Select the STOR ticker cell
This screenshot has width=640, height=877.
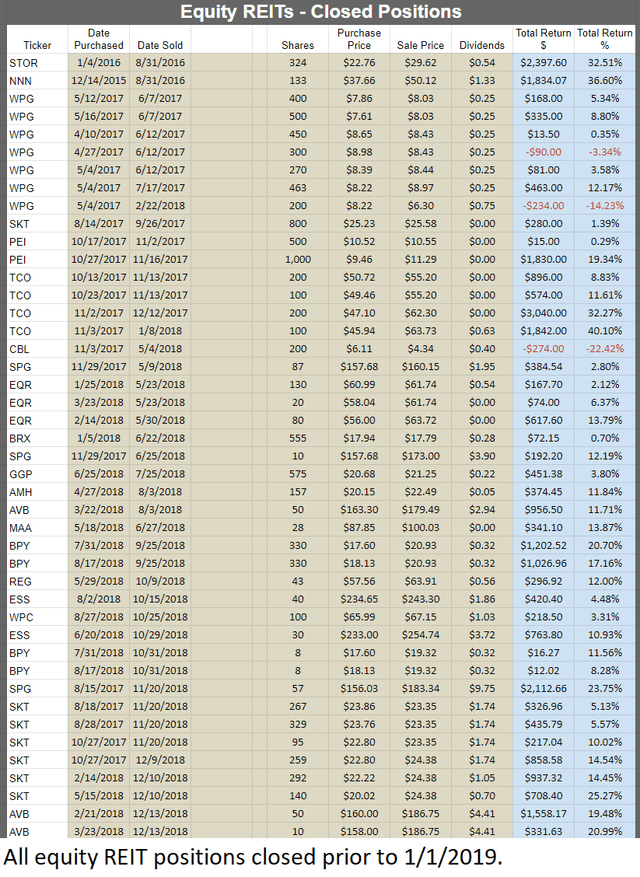tap(22, 63)
